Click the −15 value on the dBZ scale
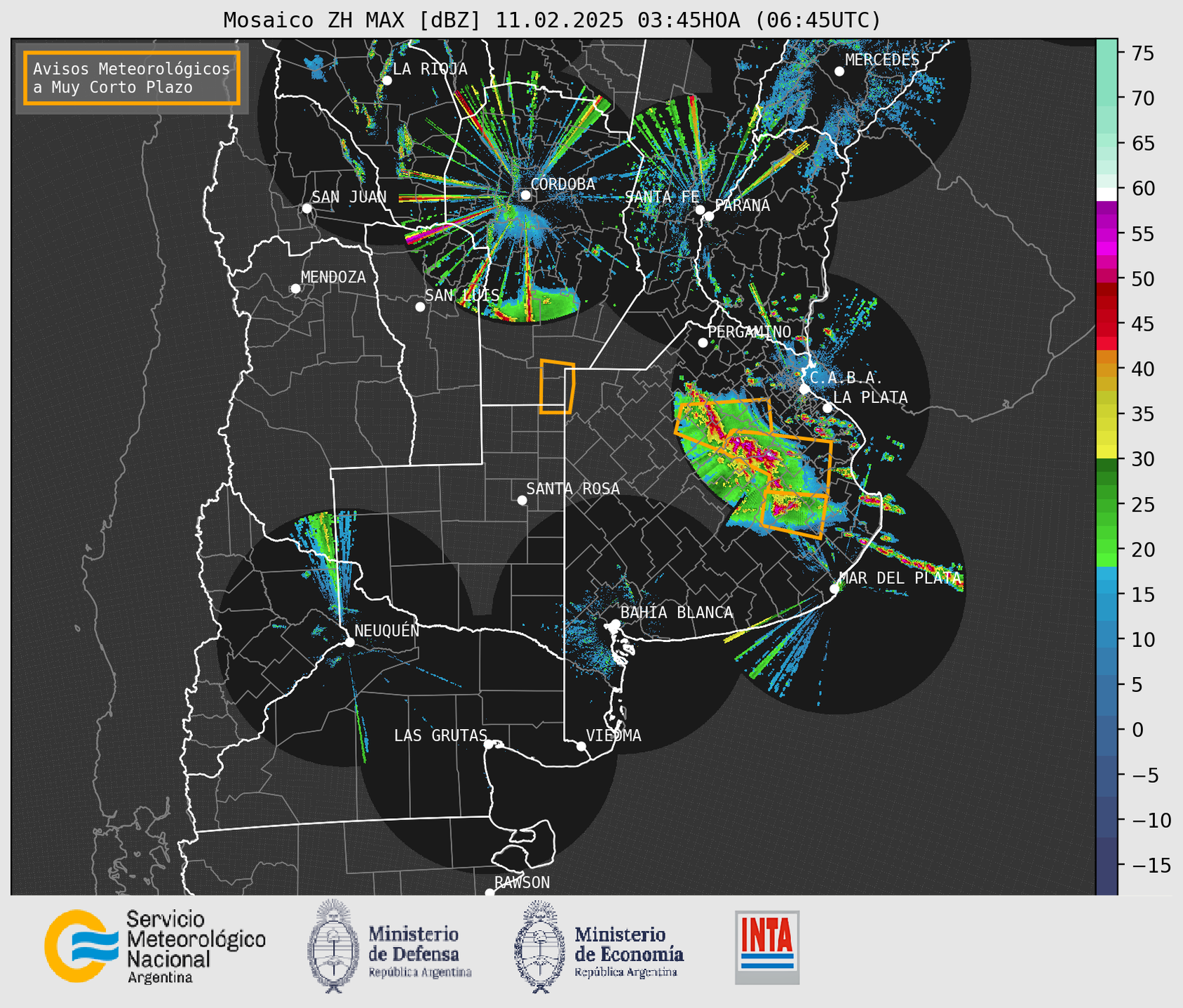The image size is (1183, 1008). [x=1151, y=865]
